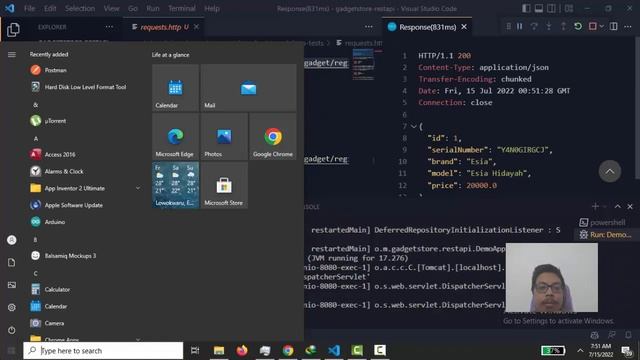Switch to the Response(831ms) tab
This screenshot has height=360, width=640.
[x=427, y=27]
